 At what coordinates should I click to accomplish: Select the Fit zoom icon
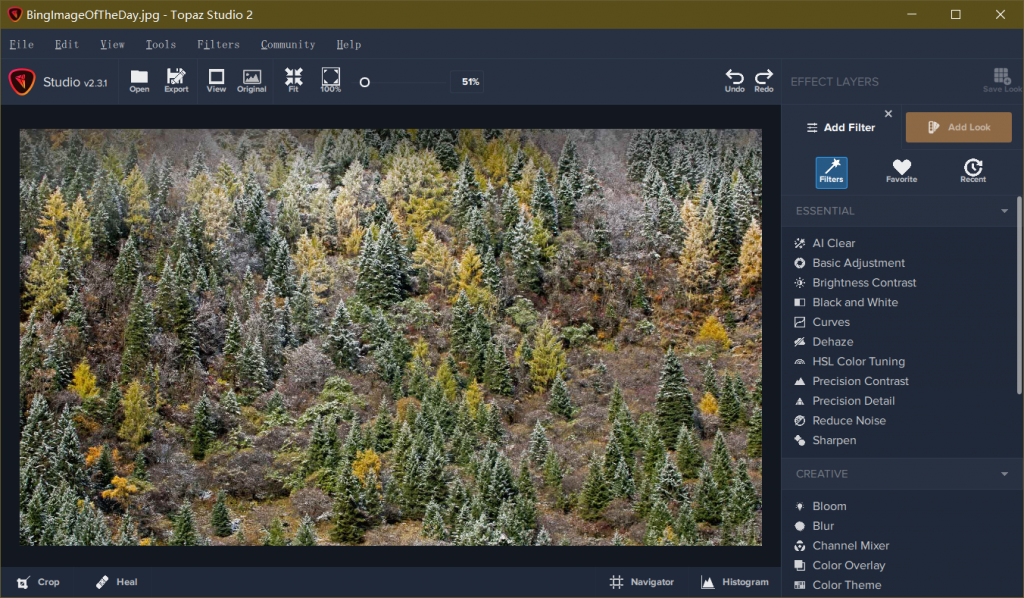[293, 80]
